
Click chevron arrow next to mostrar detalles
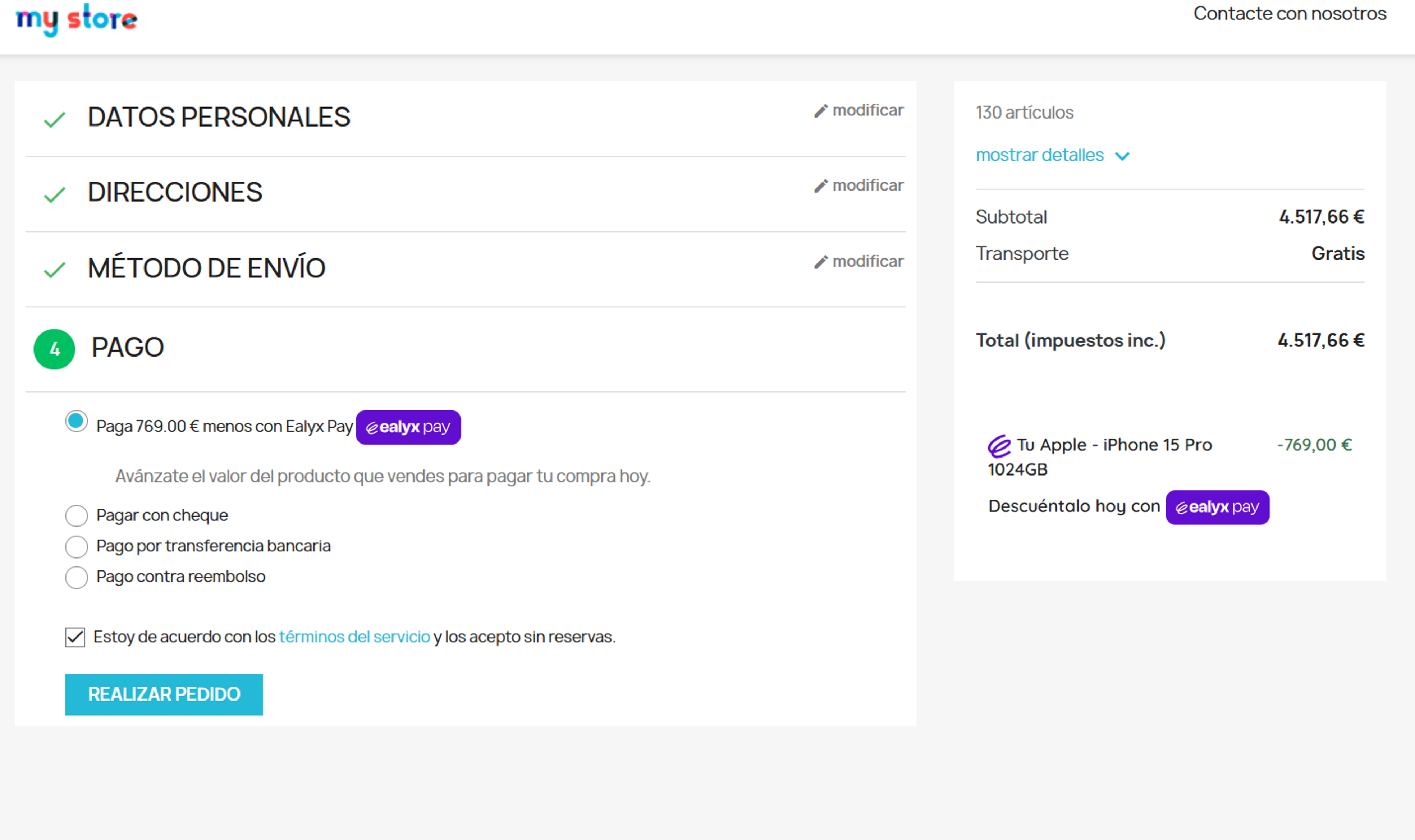tap(1122, 156)
